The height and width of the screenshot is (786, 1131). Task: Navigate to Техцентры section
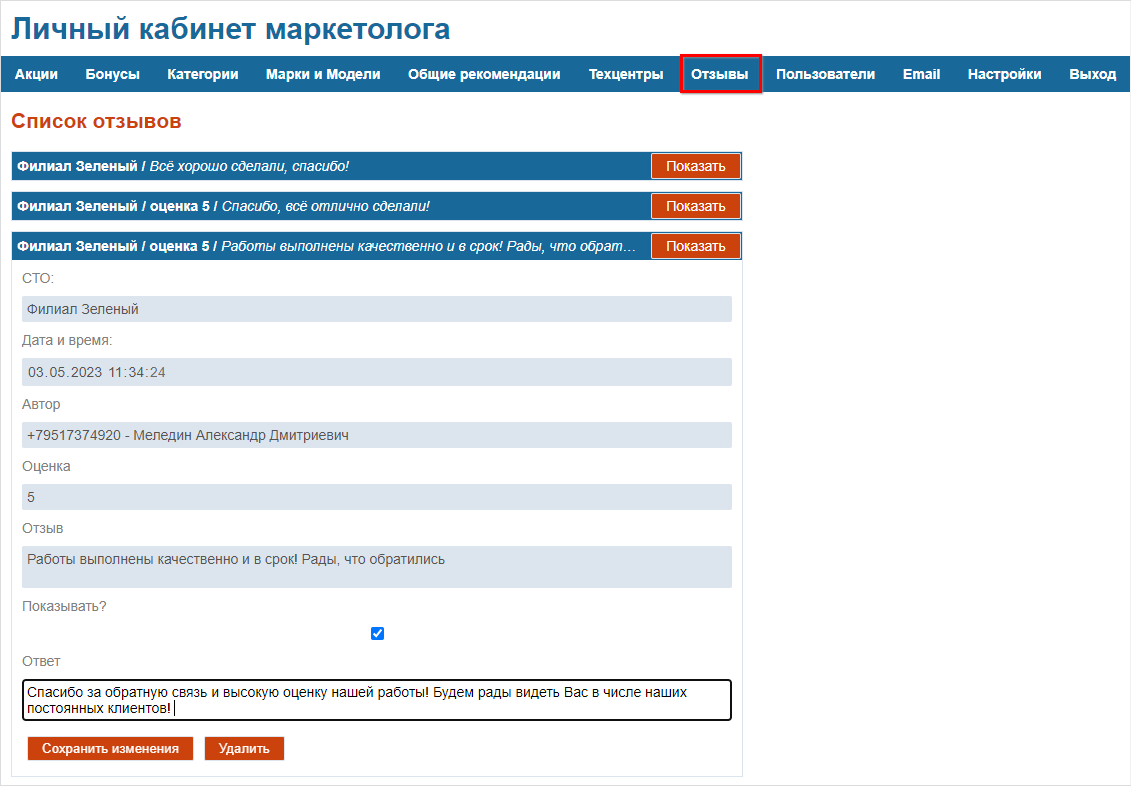click(626, 74)
